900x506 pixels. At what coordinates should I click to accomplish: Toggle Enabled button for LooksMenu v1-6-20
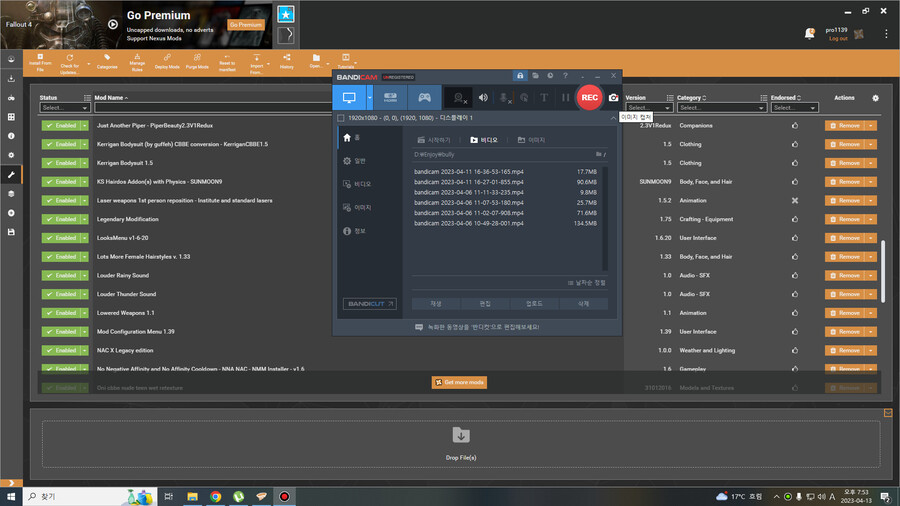pos(61,238)
